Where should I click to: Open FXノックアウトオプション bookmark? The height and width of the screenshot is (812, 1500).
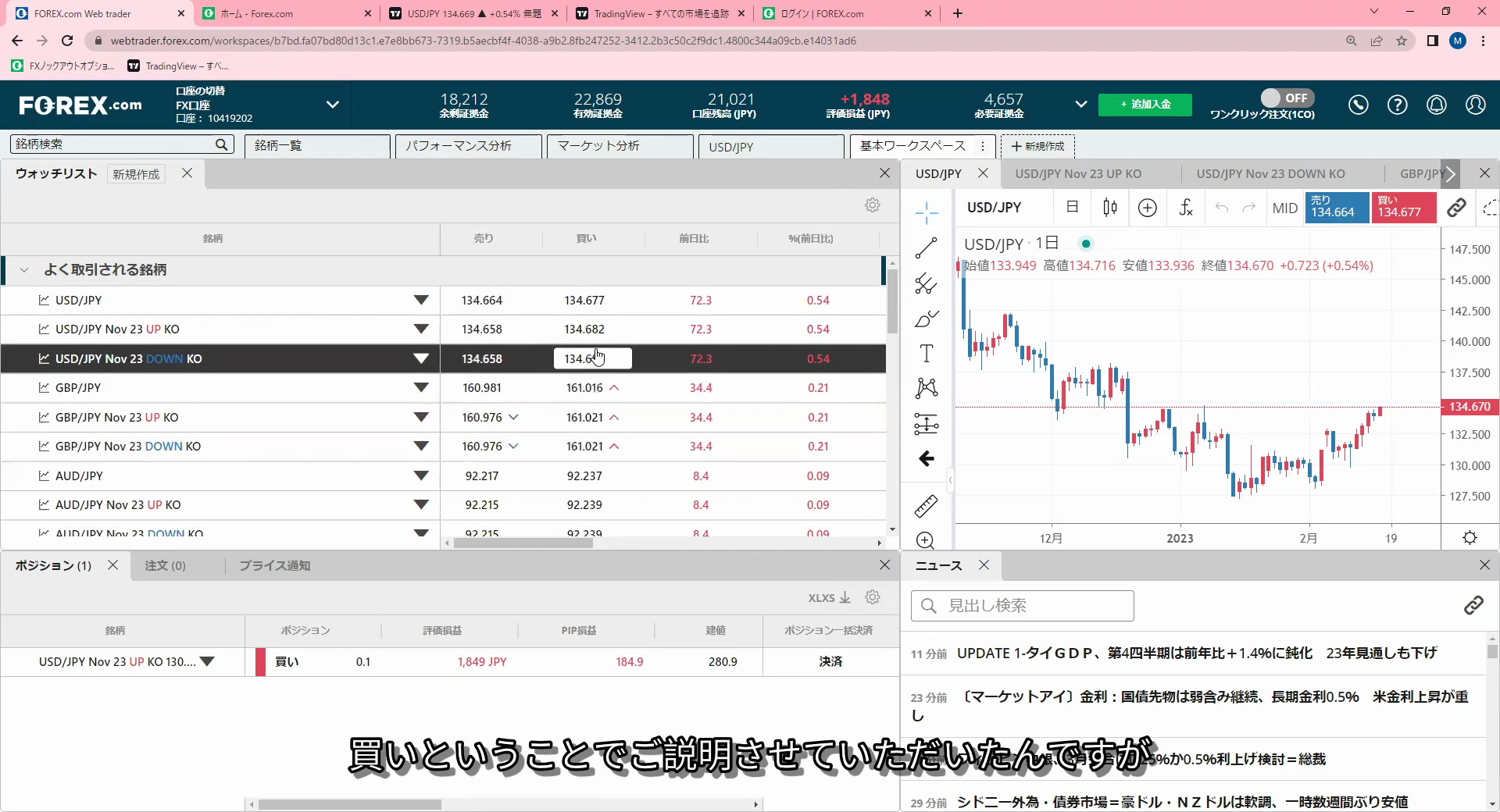[x=63, y=66]
